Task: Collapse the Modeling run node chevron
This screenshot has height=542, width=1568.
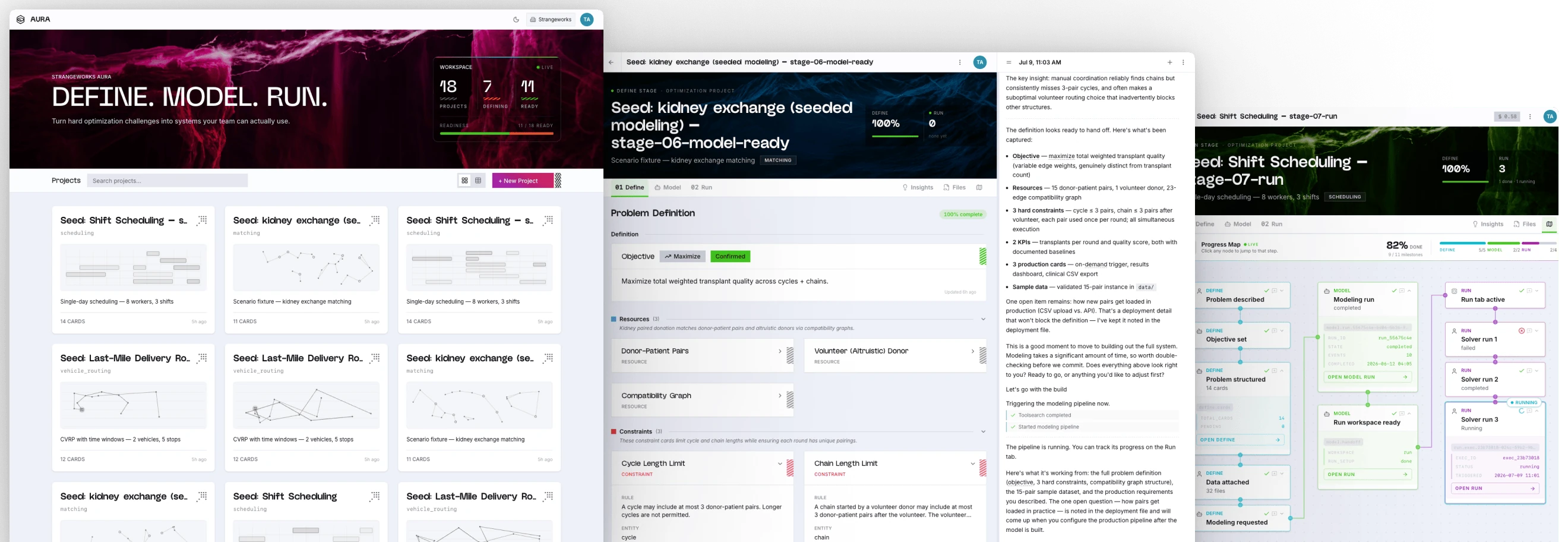Action: pyautogui.click(x=1409, y=291)
